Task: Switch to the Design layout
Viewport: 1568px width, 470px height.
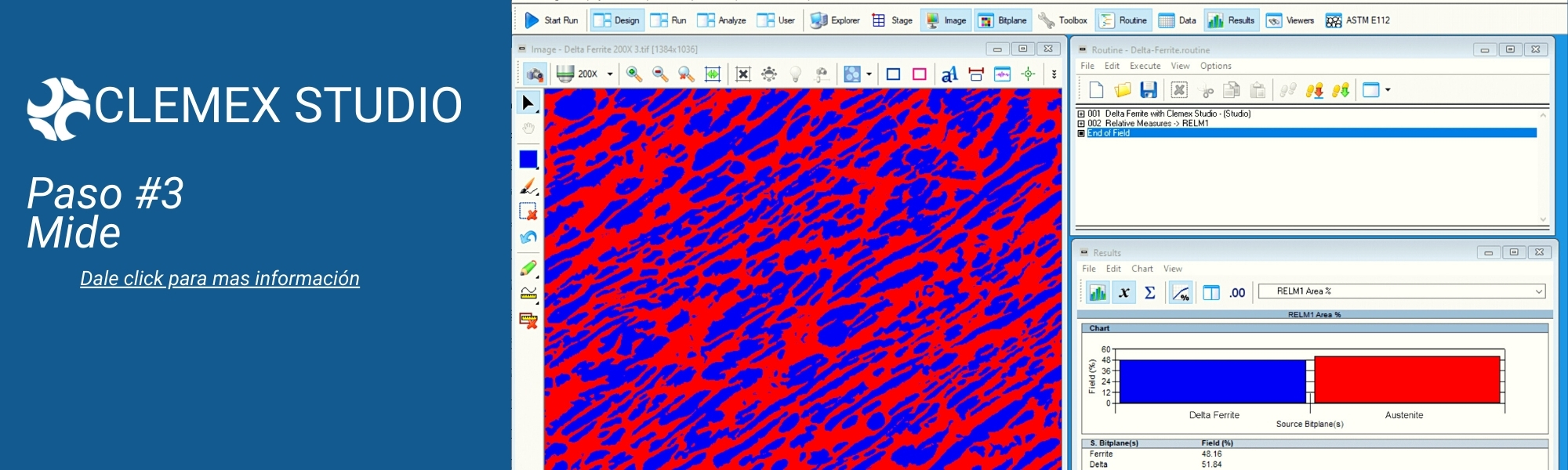Action: click(x=617, y=20)
